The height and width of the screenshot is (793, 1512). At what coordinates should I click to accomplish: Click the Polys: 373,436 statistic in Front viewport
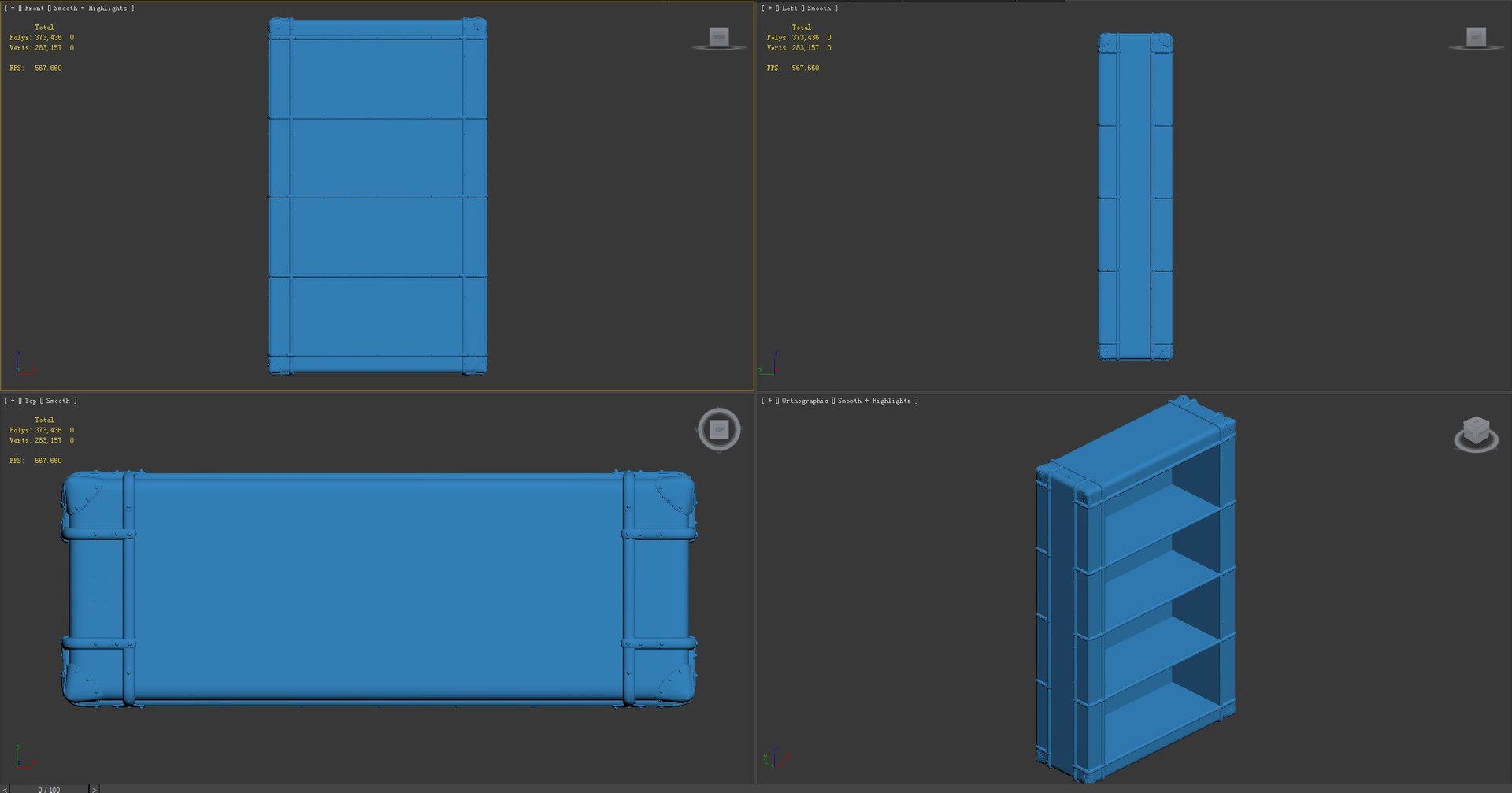point(35,37)
